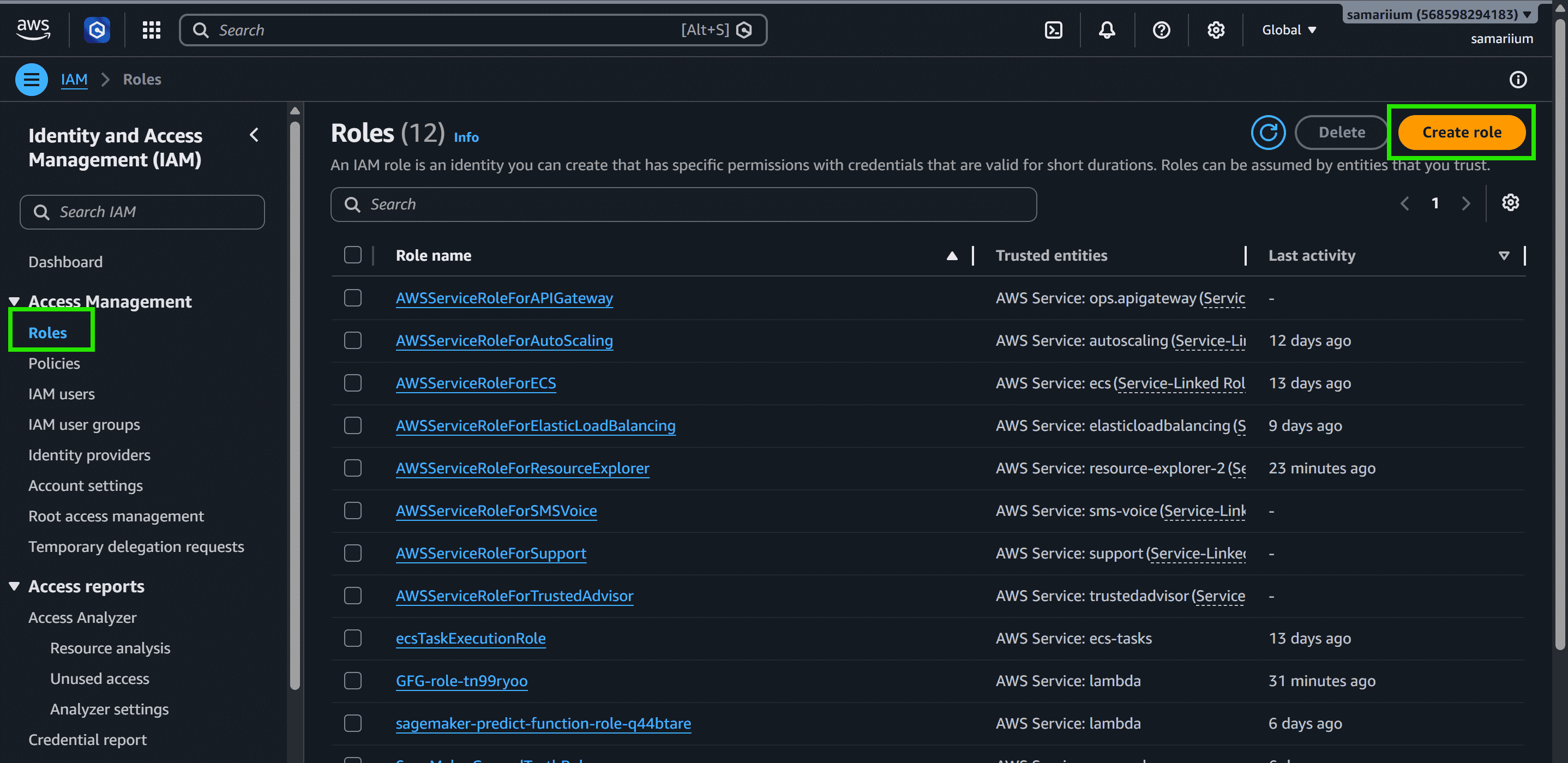Open ecsTaskExecutionRole role link
Image resolution: width=1568 pixels, height=763 pixels.
click(x=471, y=638)
